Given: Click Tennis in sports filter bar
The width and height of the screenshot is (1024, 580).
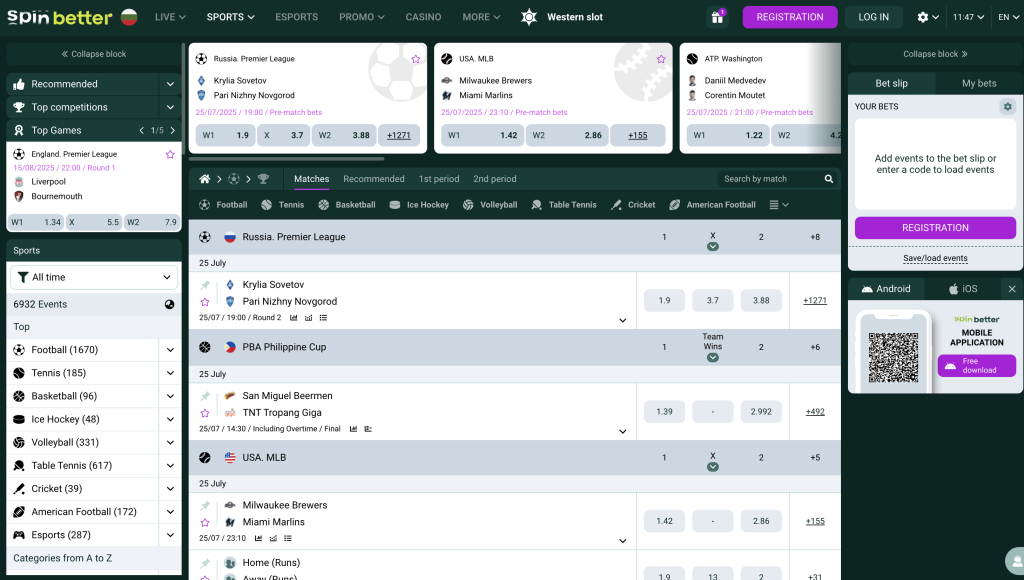Looking at the screenshot, I should pyautogui.click(x=284, y=205).
